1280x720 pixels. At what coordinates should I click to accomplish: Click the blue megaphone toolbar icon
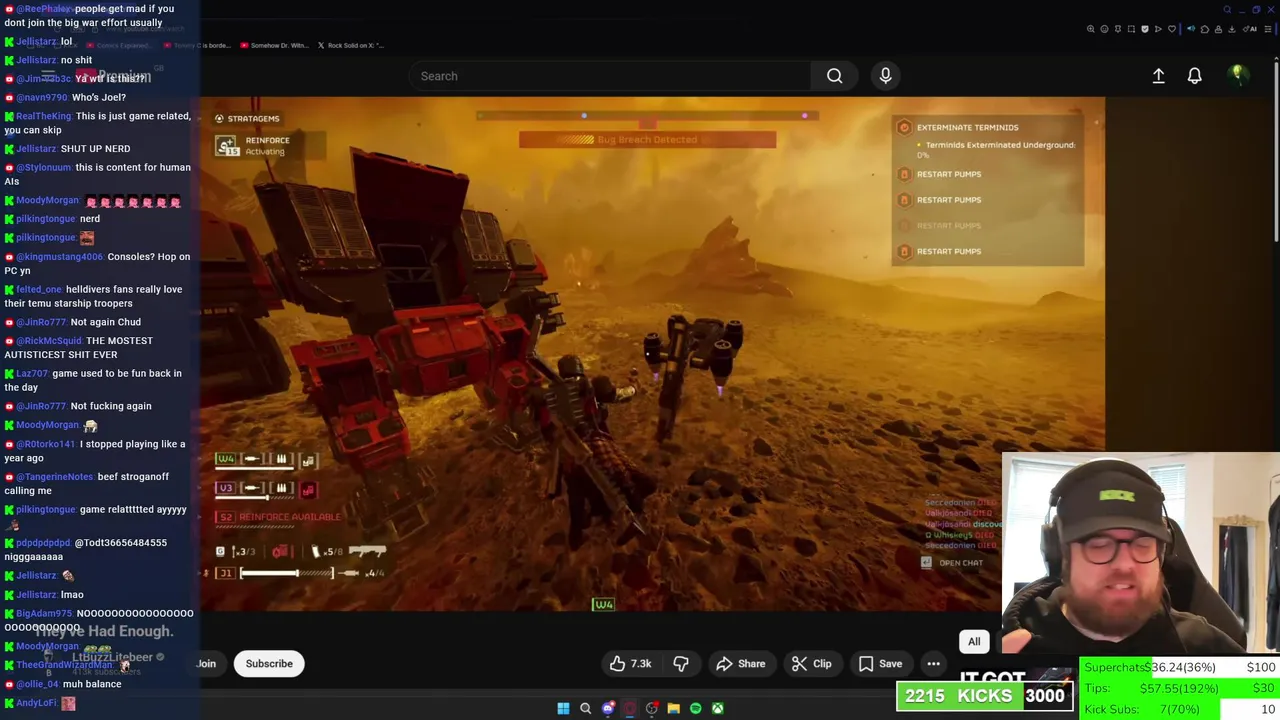1191,29
